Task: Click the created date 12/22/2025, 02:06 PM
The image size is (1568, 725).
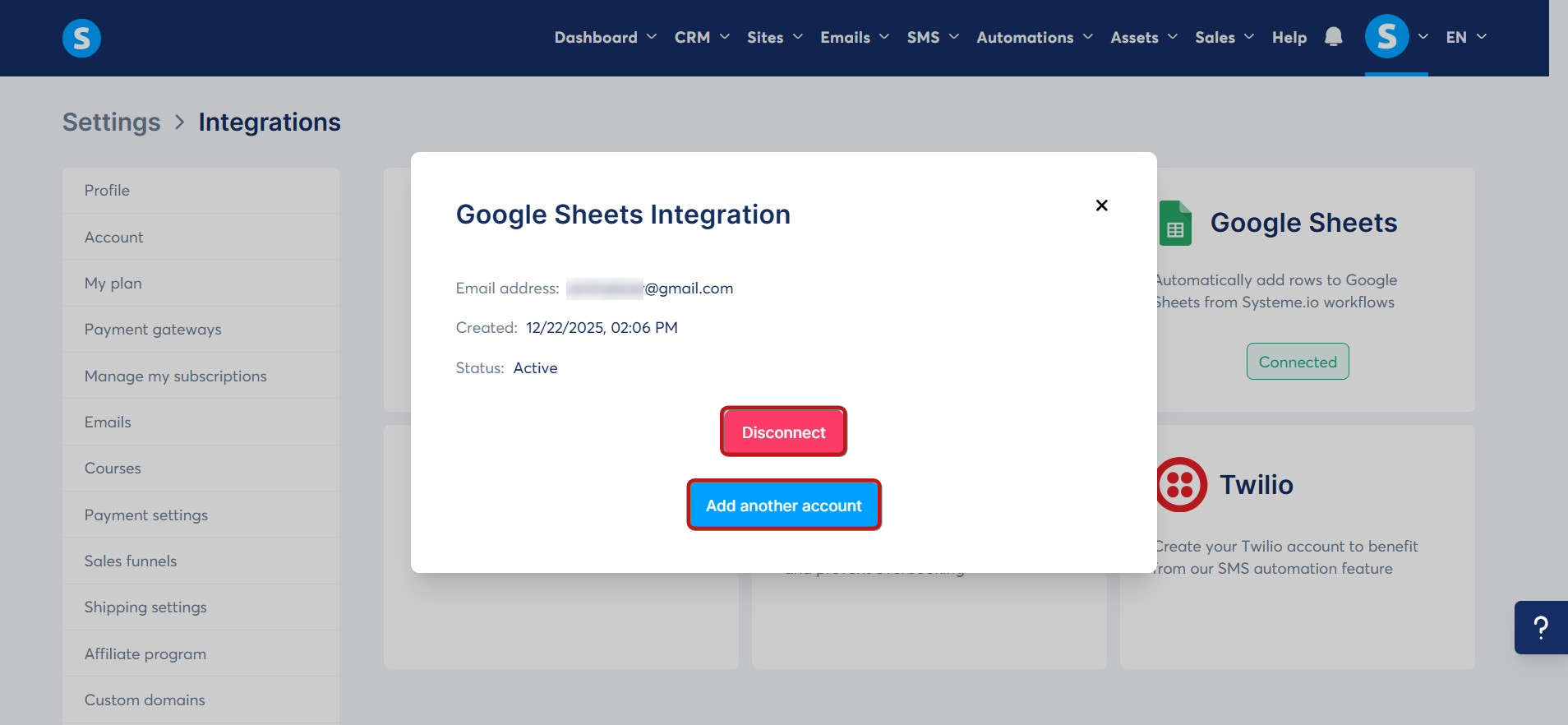Action: (602, 328)
